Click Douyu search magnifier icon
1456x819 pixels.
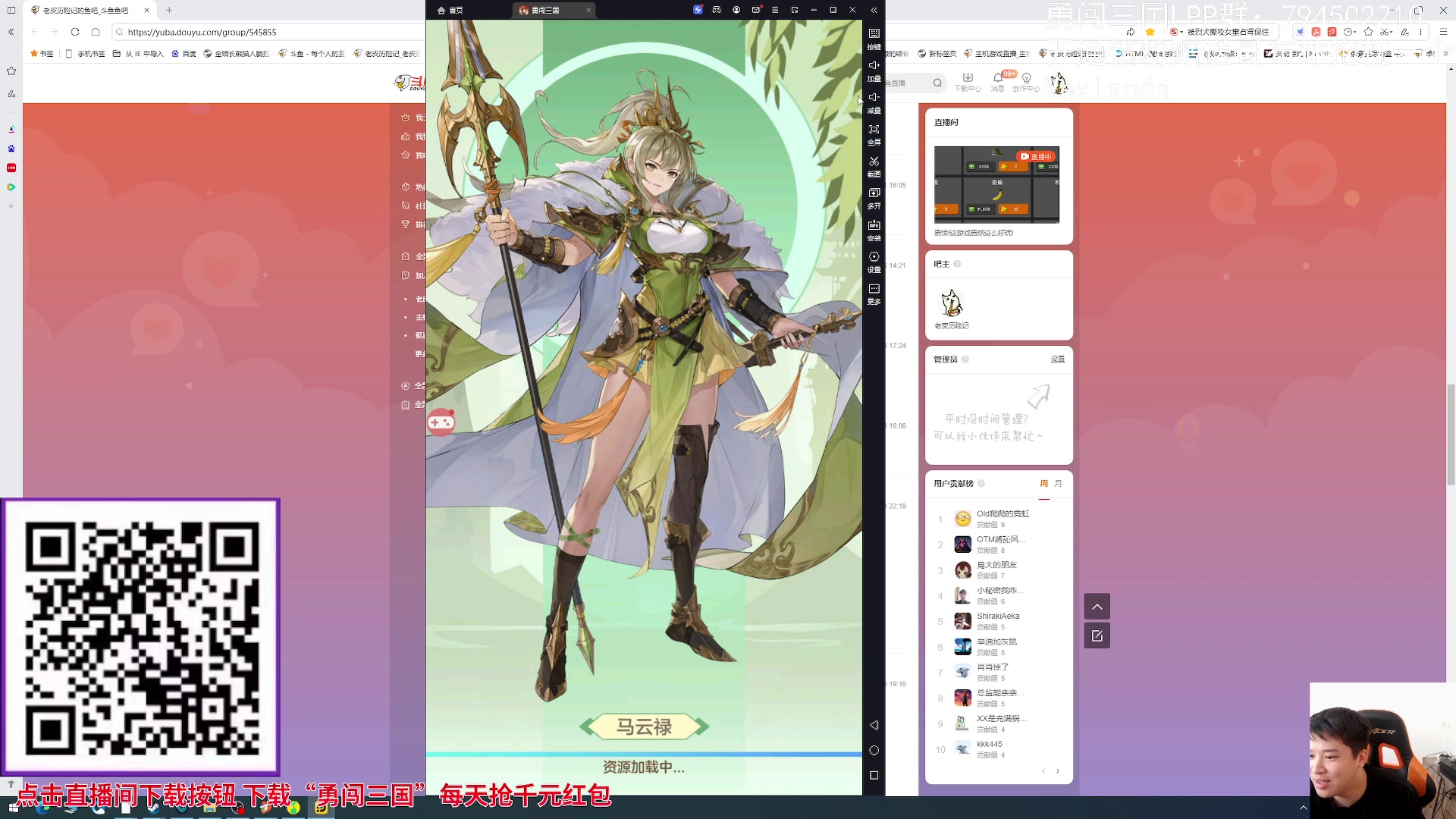938,83
